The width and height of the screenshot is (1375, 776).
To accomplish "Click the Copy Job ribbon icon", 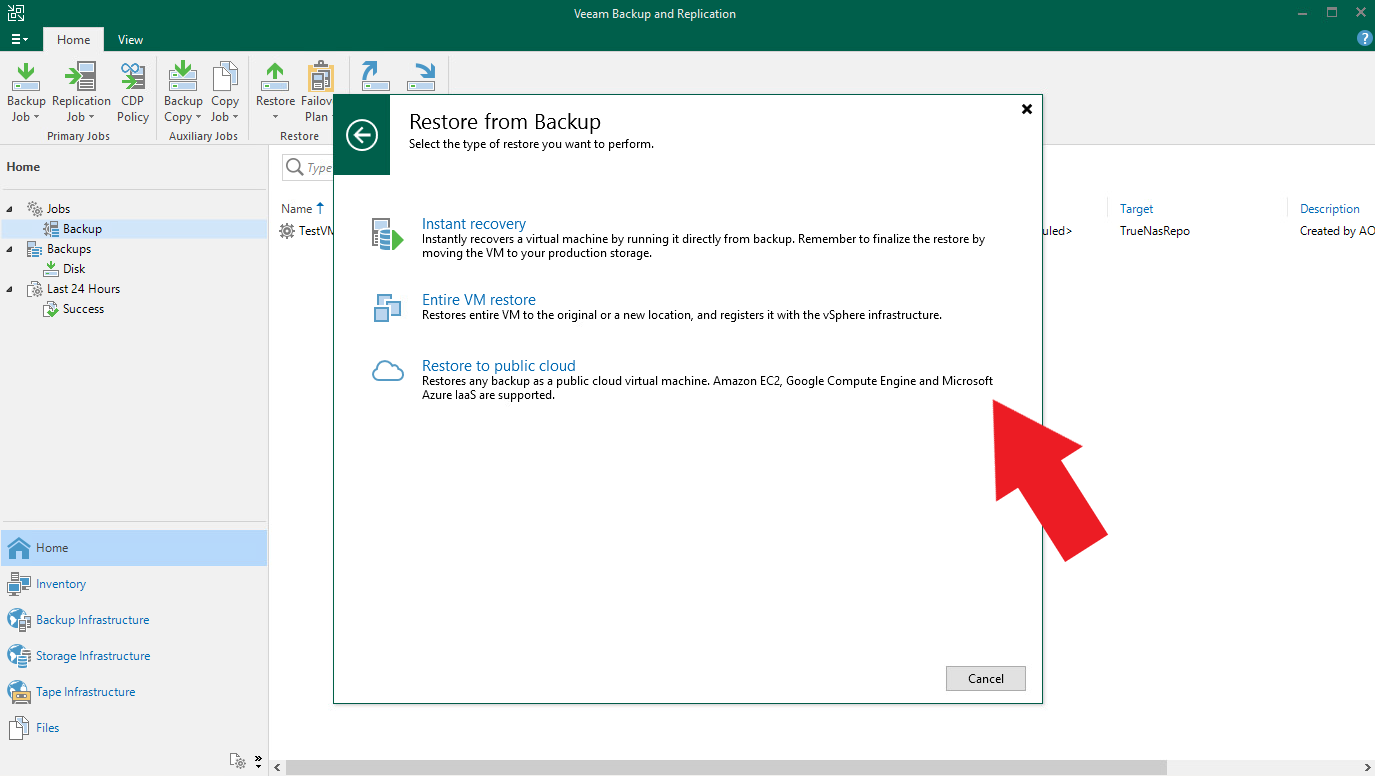I will click(x=225, y=76).
